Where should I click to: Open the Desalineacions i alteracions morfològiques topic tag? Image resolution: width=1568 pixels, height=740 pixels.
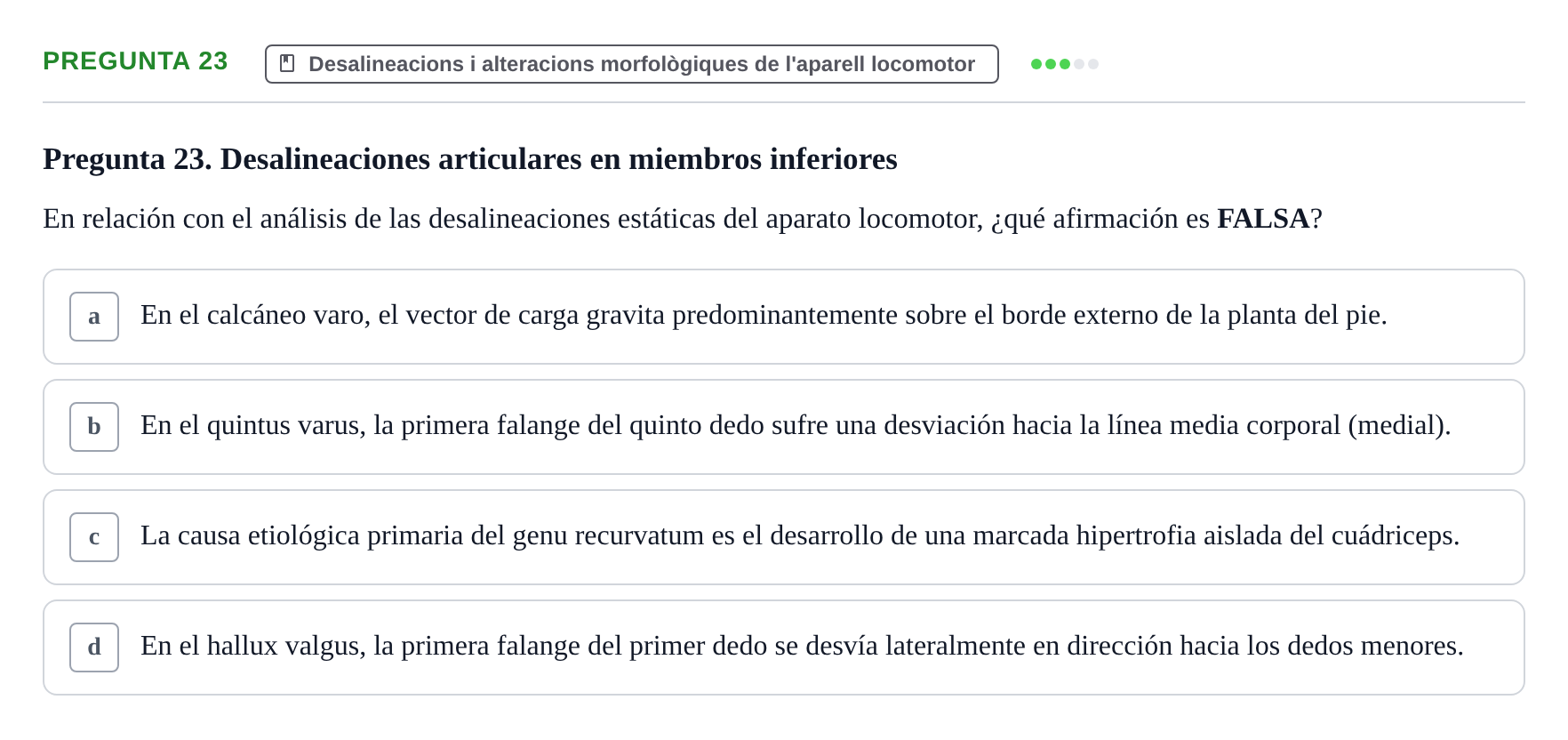point(632,64)
